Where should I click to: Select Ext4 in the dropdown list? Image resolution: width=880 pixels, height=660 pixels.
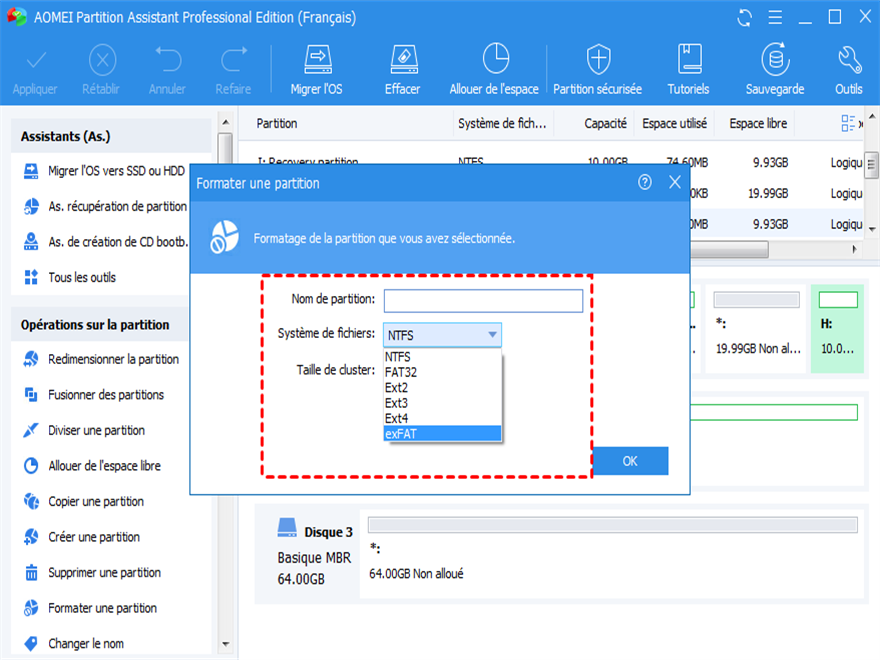tap(442, 418)
